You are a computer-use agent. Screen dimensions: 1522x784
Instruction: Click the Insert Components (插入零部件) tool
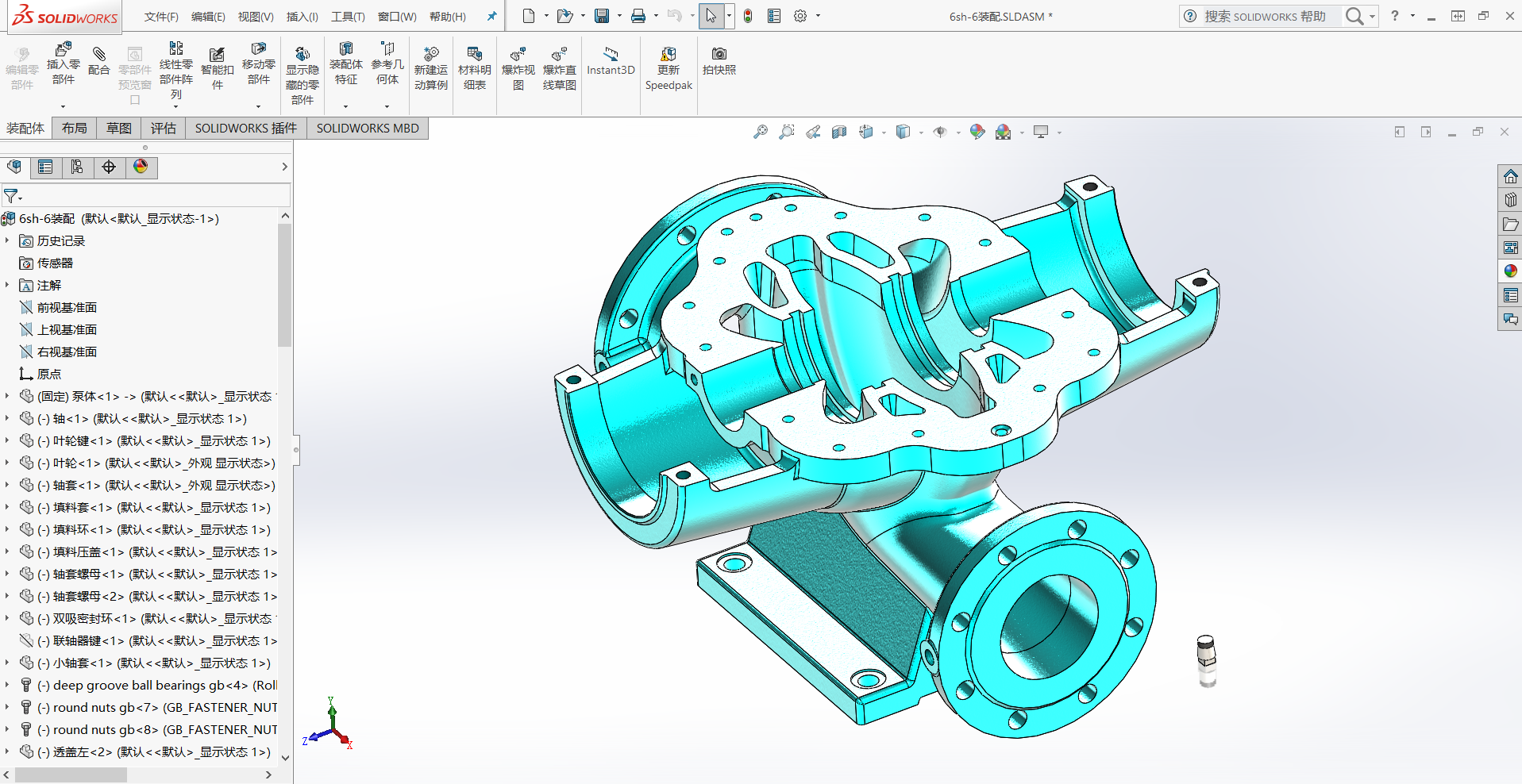pos(63,63)
